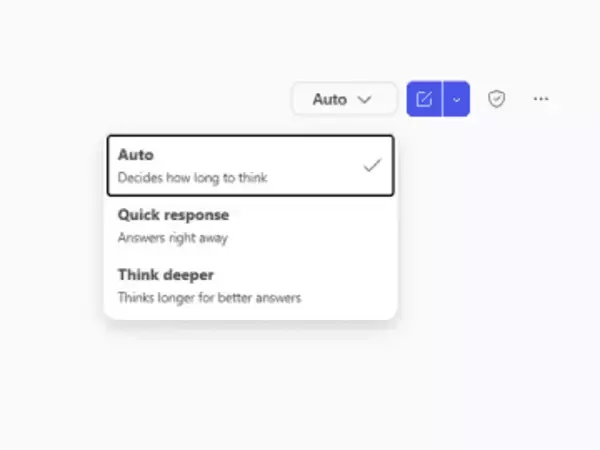Open the shield protection icon

(496, 99)
